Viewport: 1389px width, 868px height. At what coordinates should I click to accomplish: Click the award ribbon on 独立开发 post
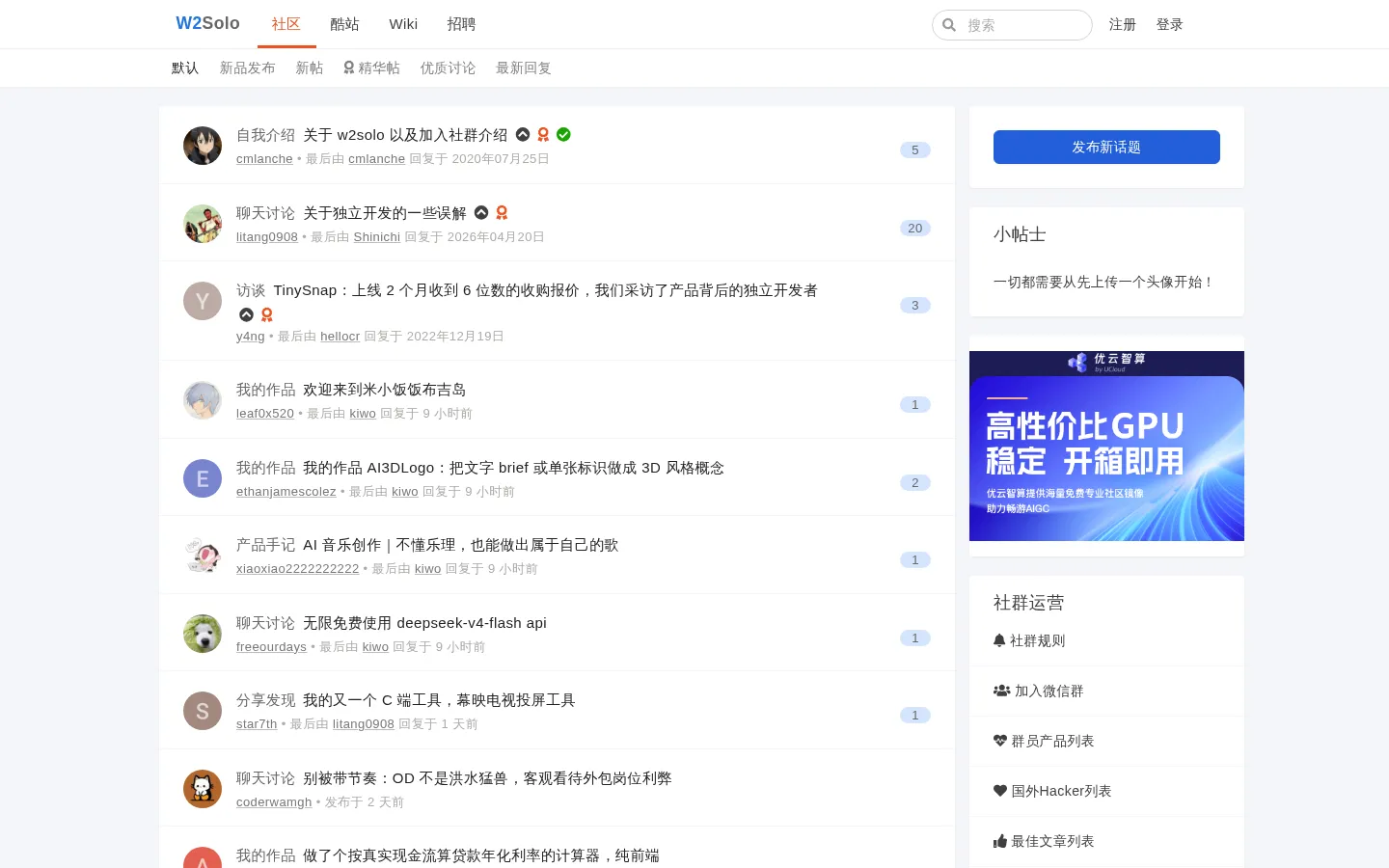coord(502,212)
